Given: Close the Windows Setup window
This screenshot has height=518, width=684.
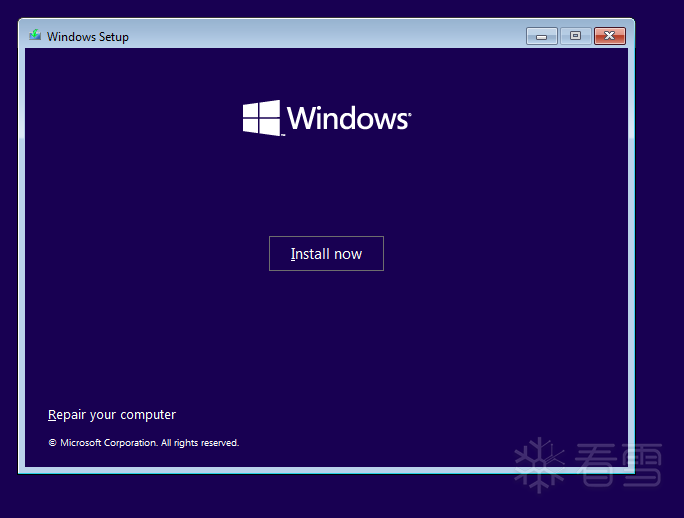Looking at the screenshot, I should (x=609, y=36).
